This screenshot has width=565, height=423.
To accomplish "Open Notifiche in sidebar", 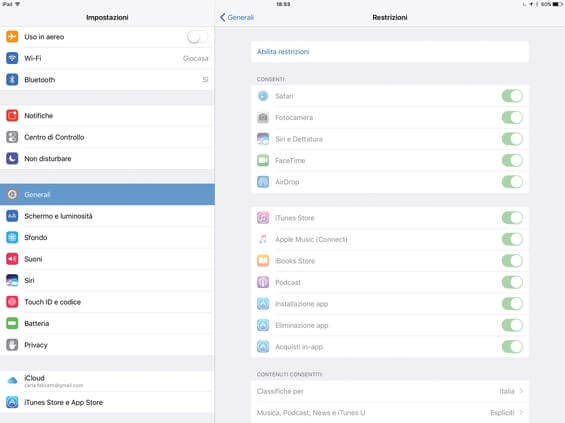I will [x=107, y=116].
